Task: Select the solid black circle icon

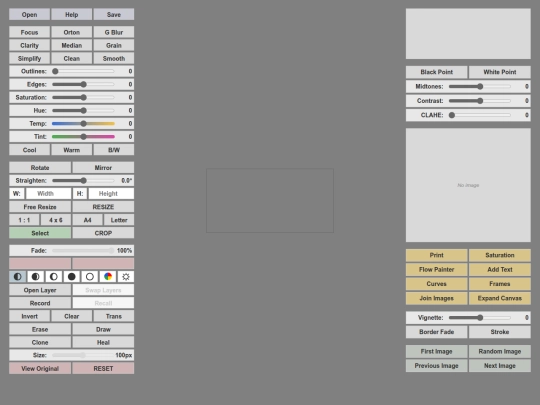Action: click(72, 277)
